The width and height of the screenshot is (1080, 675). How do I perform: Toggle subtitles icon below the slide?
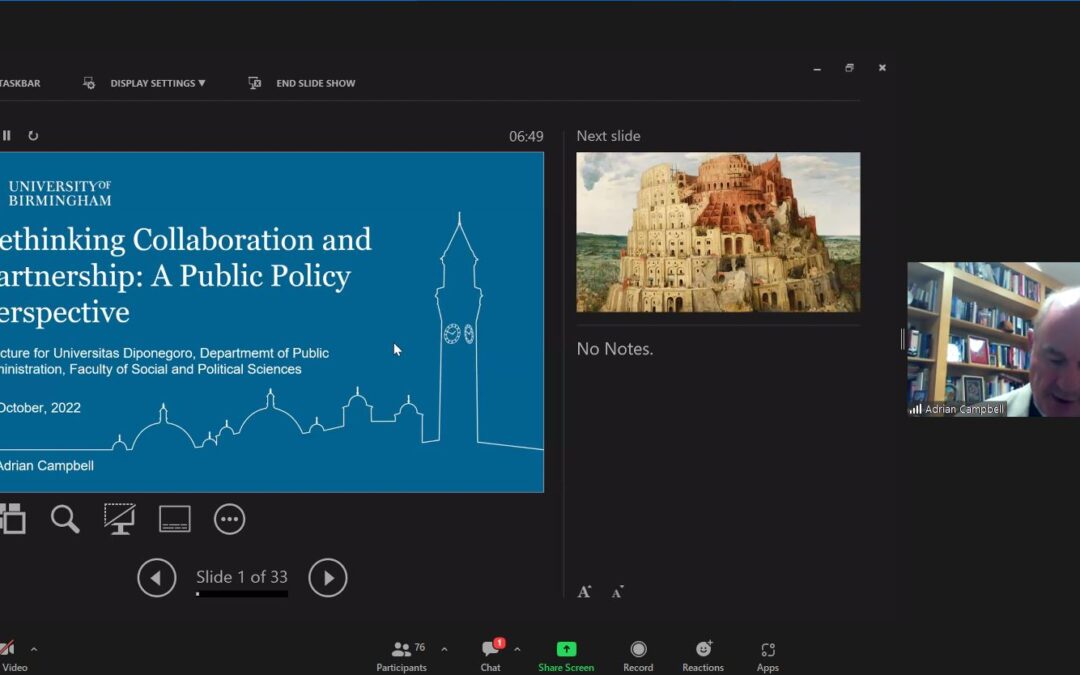[175, 519]
